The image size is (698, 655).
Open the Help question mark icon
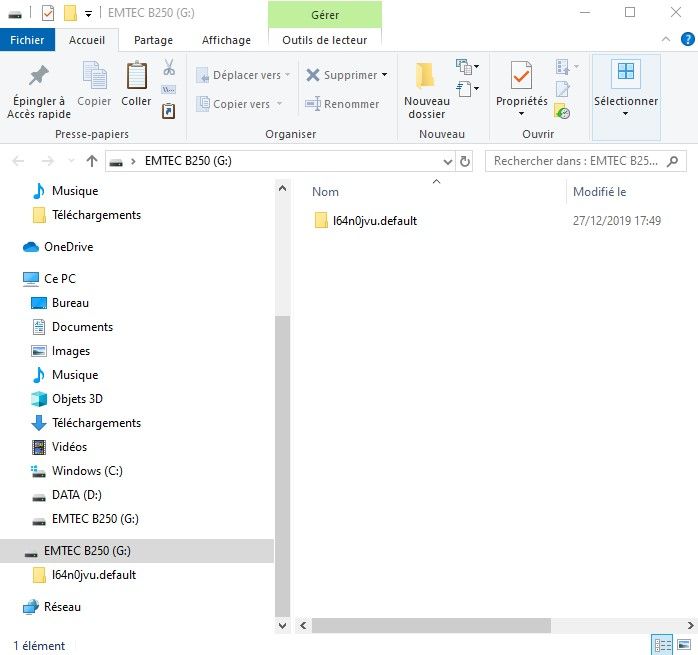click(687, 39)
